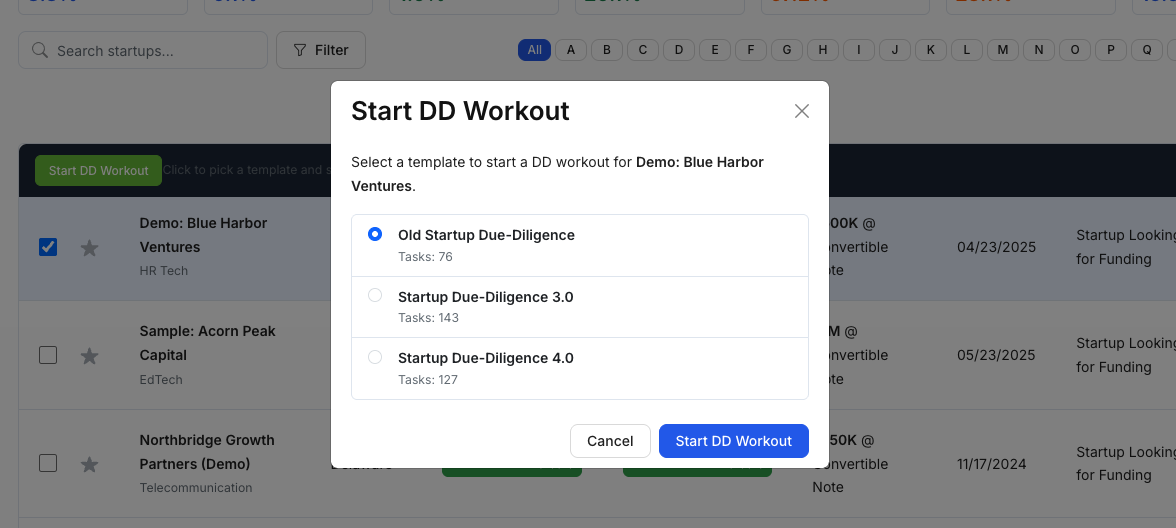Filter startups by letter H
The image size is (1176, 528).
point(823,50)
